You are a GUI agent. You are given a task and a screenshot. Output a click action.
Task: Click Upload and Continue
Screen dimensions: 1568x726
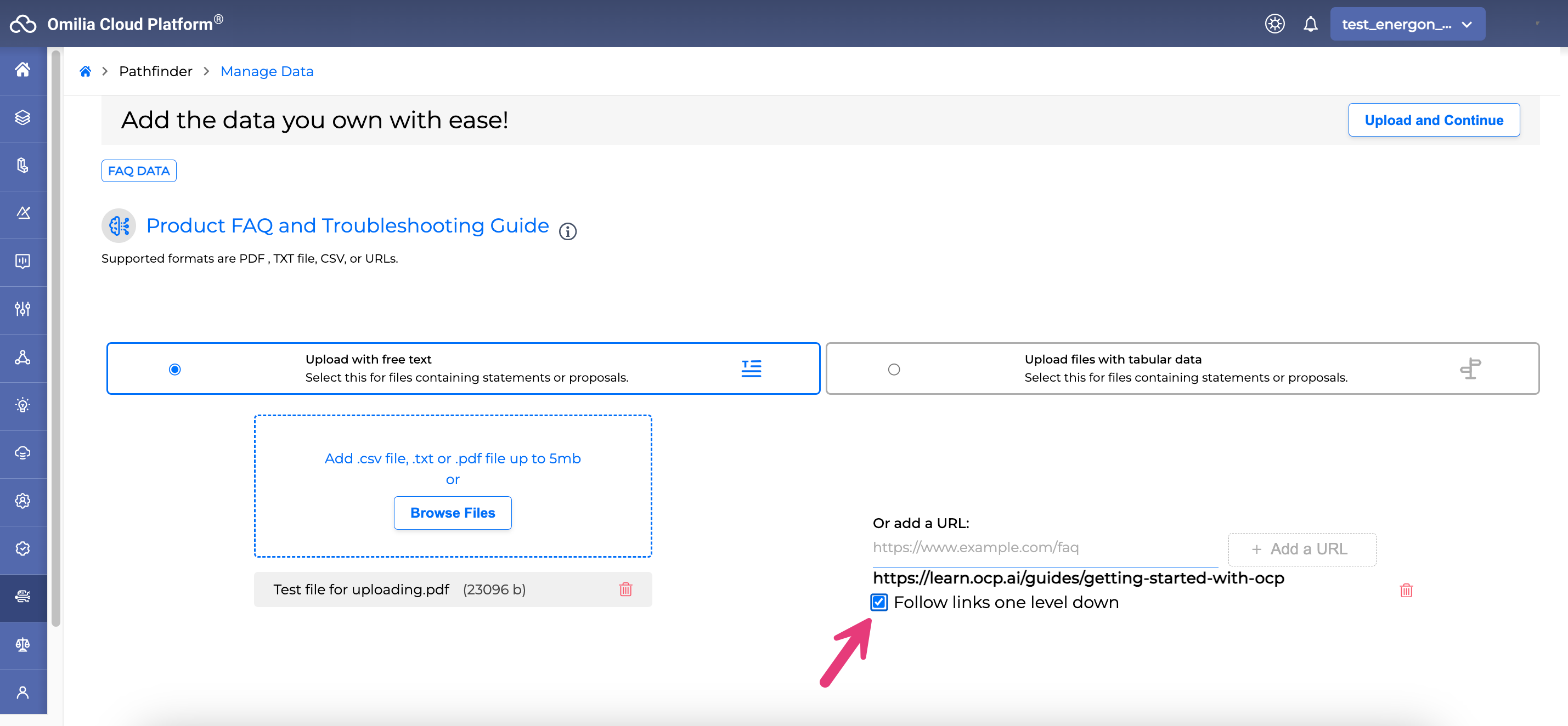(1434, 121)
